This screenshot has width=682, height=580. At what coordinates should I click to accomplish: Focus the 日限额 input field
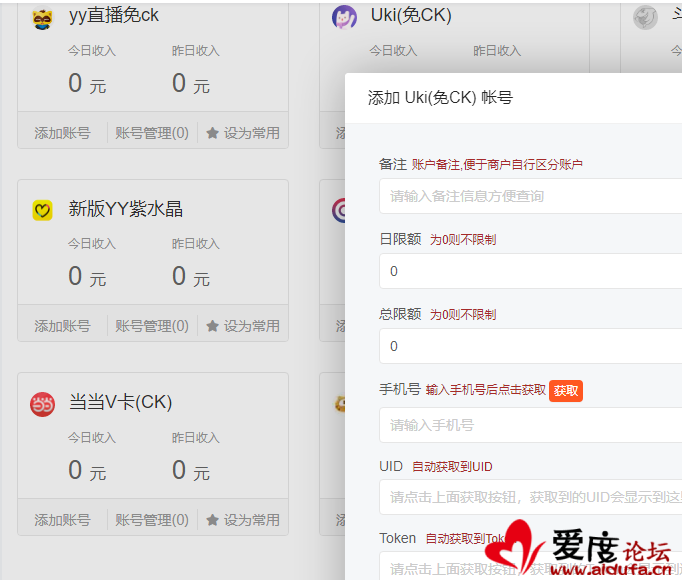531,271
